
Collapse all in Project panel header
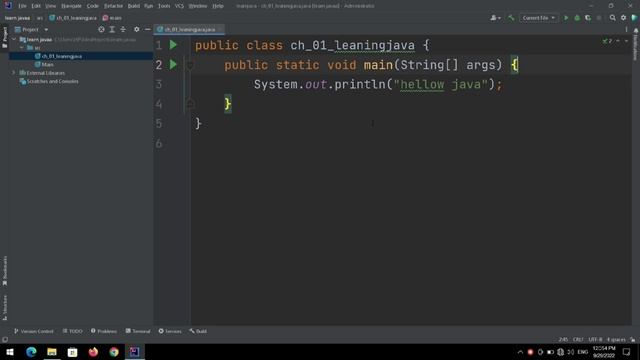pos(123,29)
